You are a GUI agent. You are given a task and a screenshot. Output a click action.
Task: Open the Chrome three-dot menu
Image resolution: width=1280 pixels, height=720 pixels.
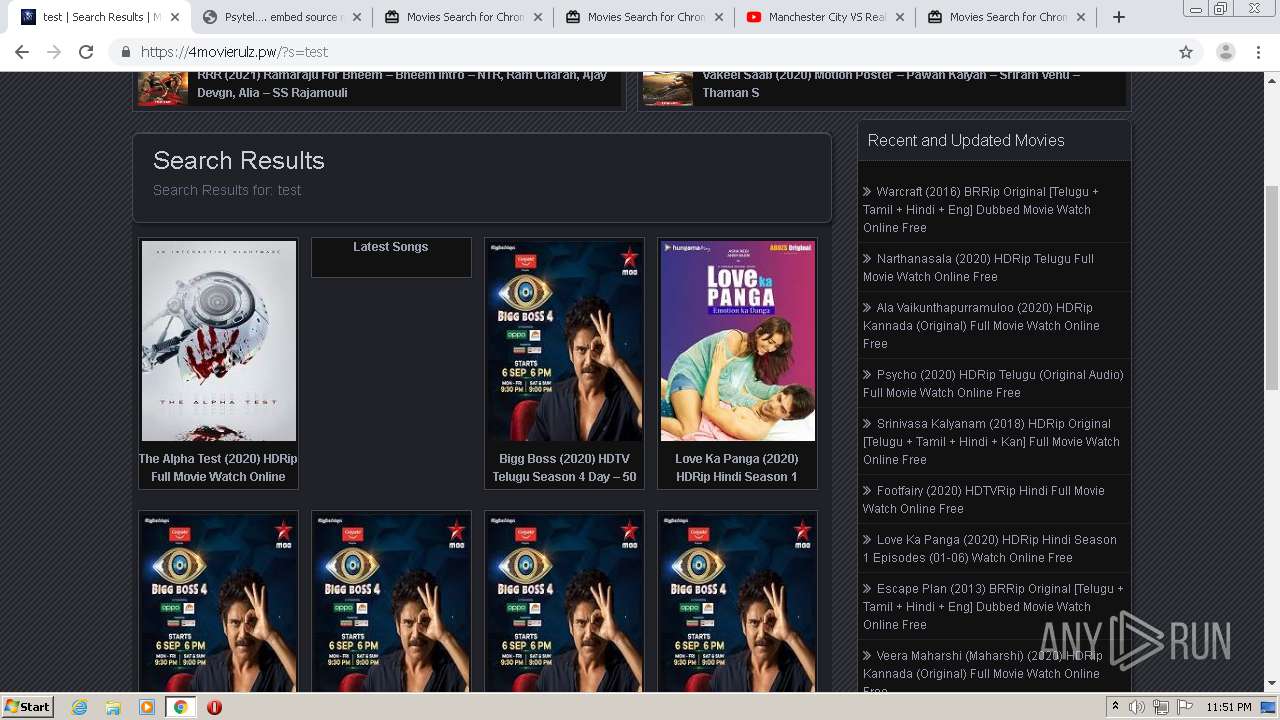[1259, 52]
